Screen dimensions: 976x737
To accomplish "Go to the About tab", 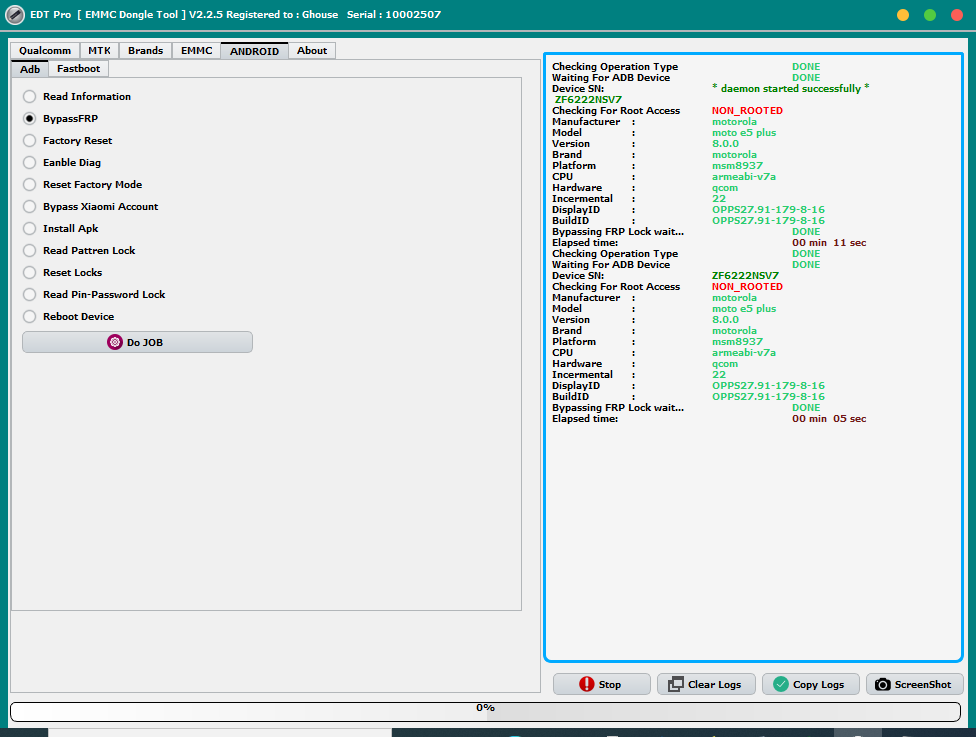I will click(312, 51).
